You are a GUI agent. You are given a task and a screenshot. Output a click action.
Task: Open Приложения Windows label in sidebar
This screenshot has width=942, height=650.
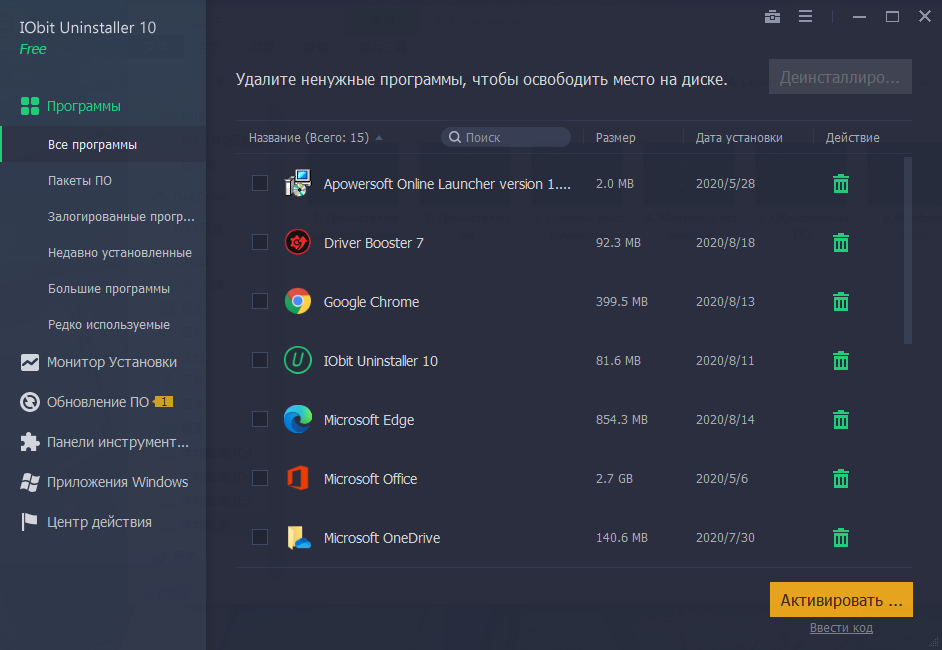118,482
